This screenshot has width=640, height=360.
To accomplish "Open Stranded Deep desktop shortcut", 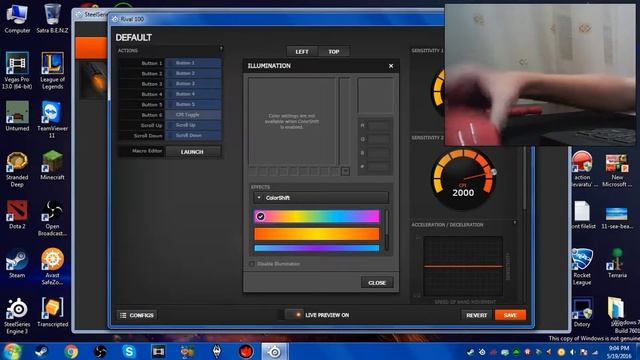I will 17,169.
